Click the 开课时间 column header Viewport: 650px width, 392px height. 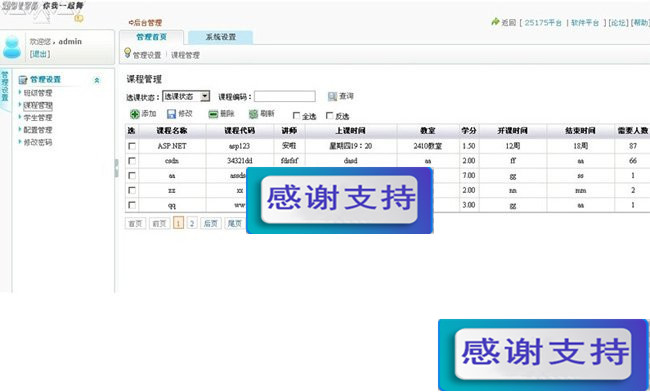click(x=513, y=131)
